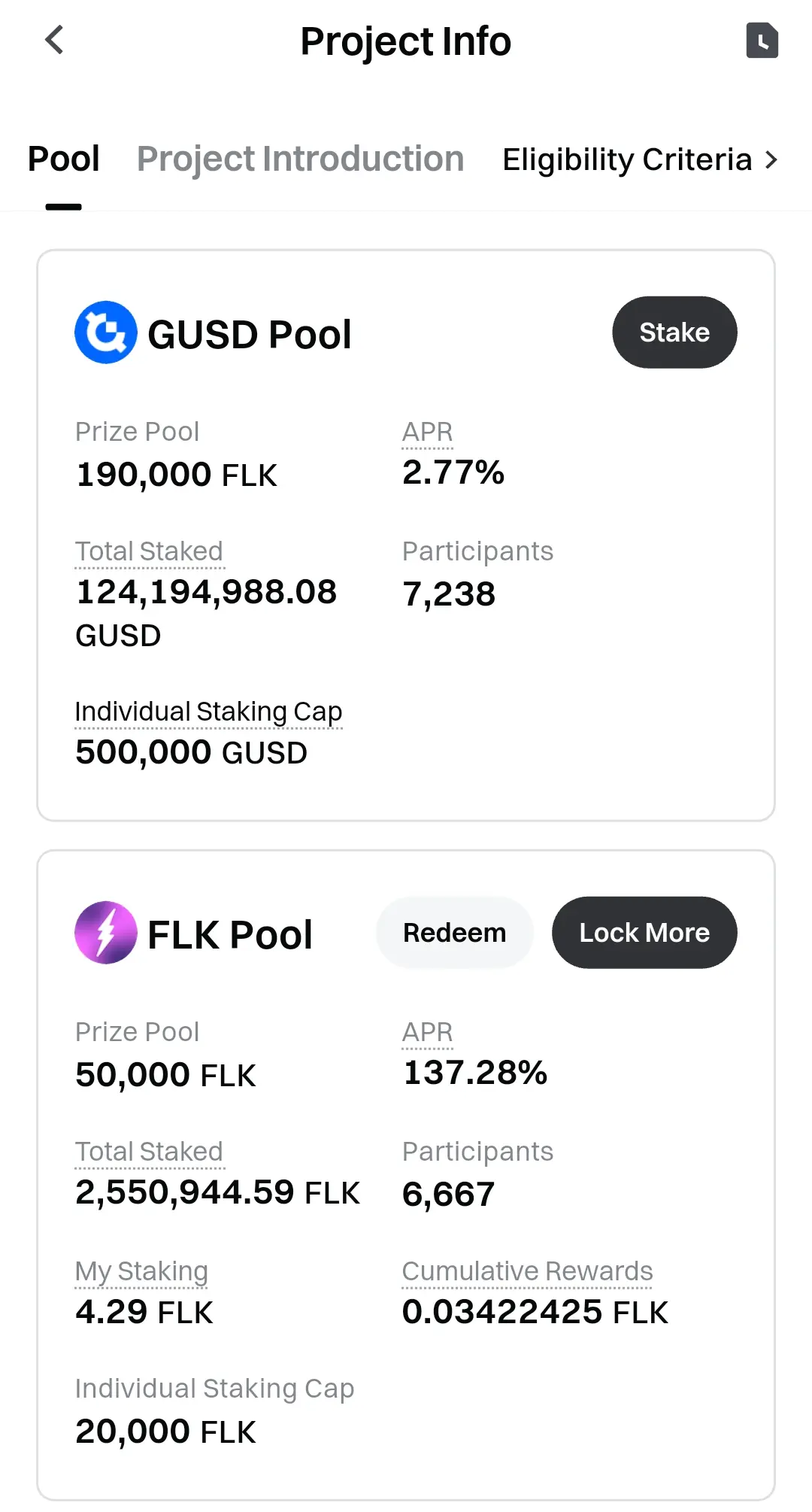The height and width of the screenshot is (1512, 812).
Task: Go back using the left arrow
Action: click(x=54, y=41)
